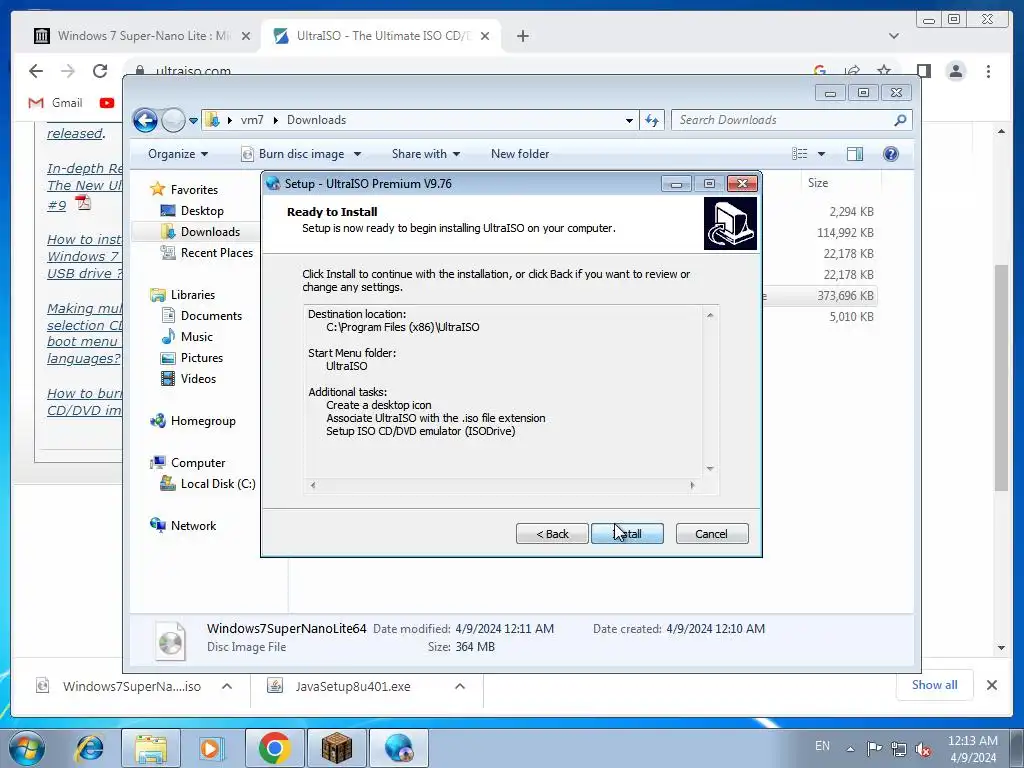Bookmark this page star icon
This screenshot has width=1024, height=768.
(884, 71)
